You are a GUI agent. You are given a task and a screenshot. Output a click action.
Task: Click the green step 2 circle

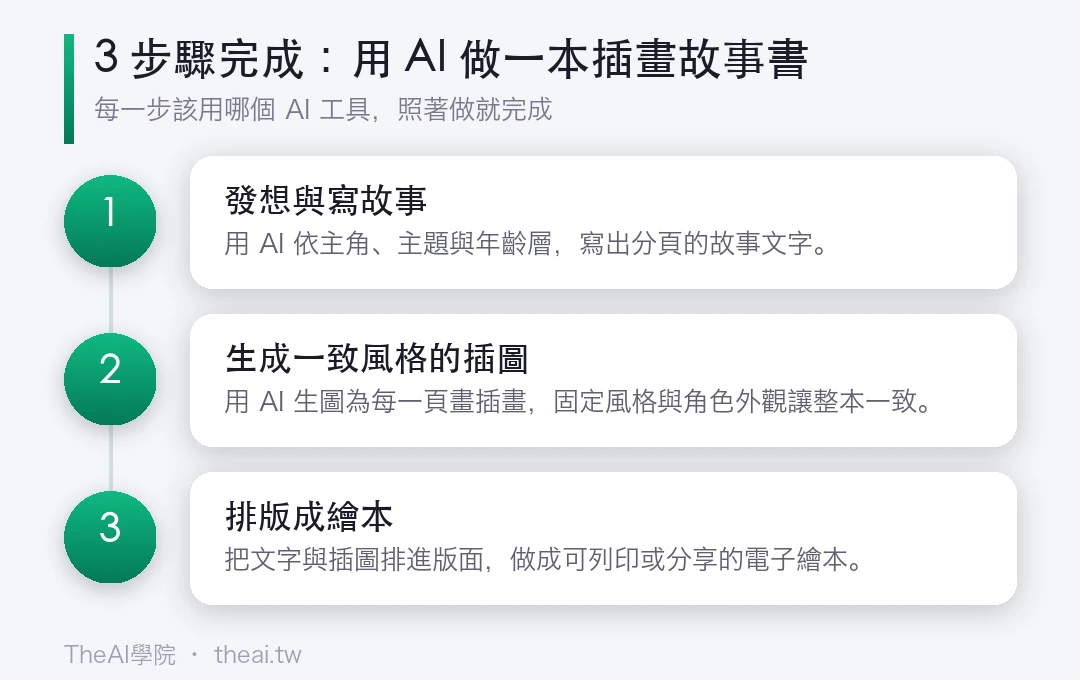click(110, 379)
